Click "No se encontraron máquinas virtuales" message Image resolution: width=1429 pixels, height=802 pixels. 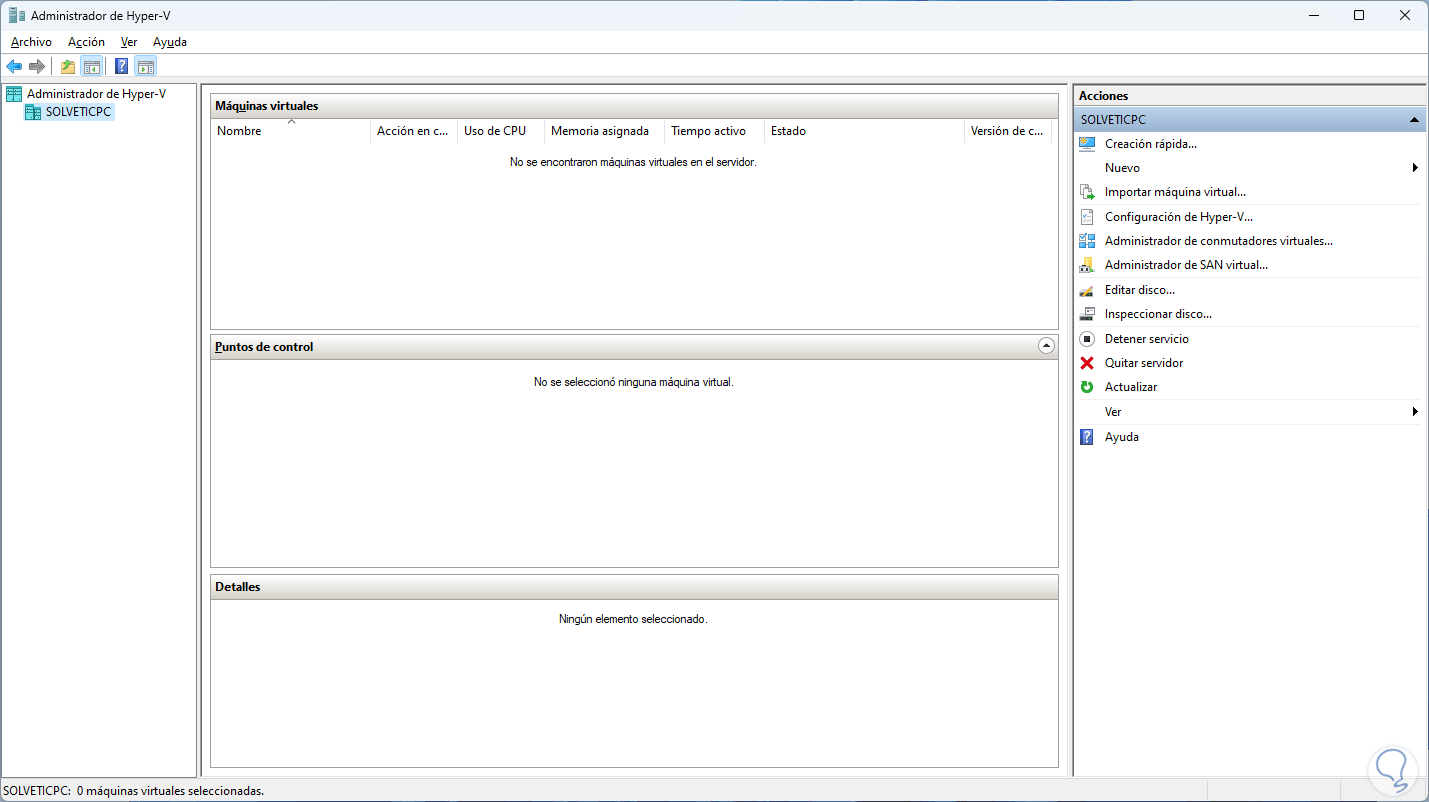tap(633, 162)
